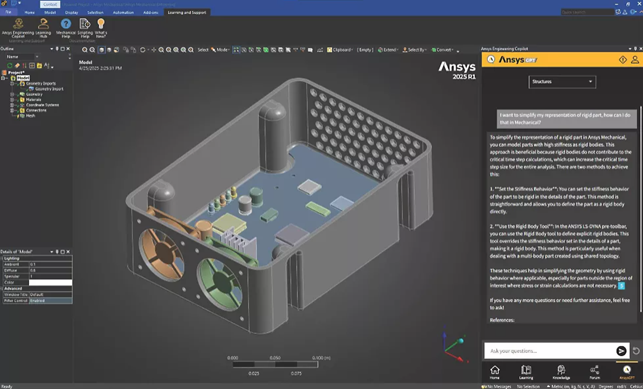Image resolution: width=643 pixels, height=389 pixels.
Task: Click the diamond info icon in AnsysGPT header
Action: [x=622, y=60]
